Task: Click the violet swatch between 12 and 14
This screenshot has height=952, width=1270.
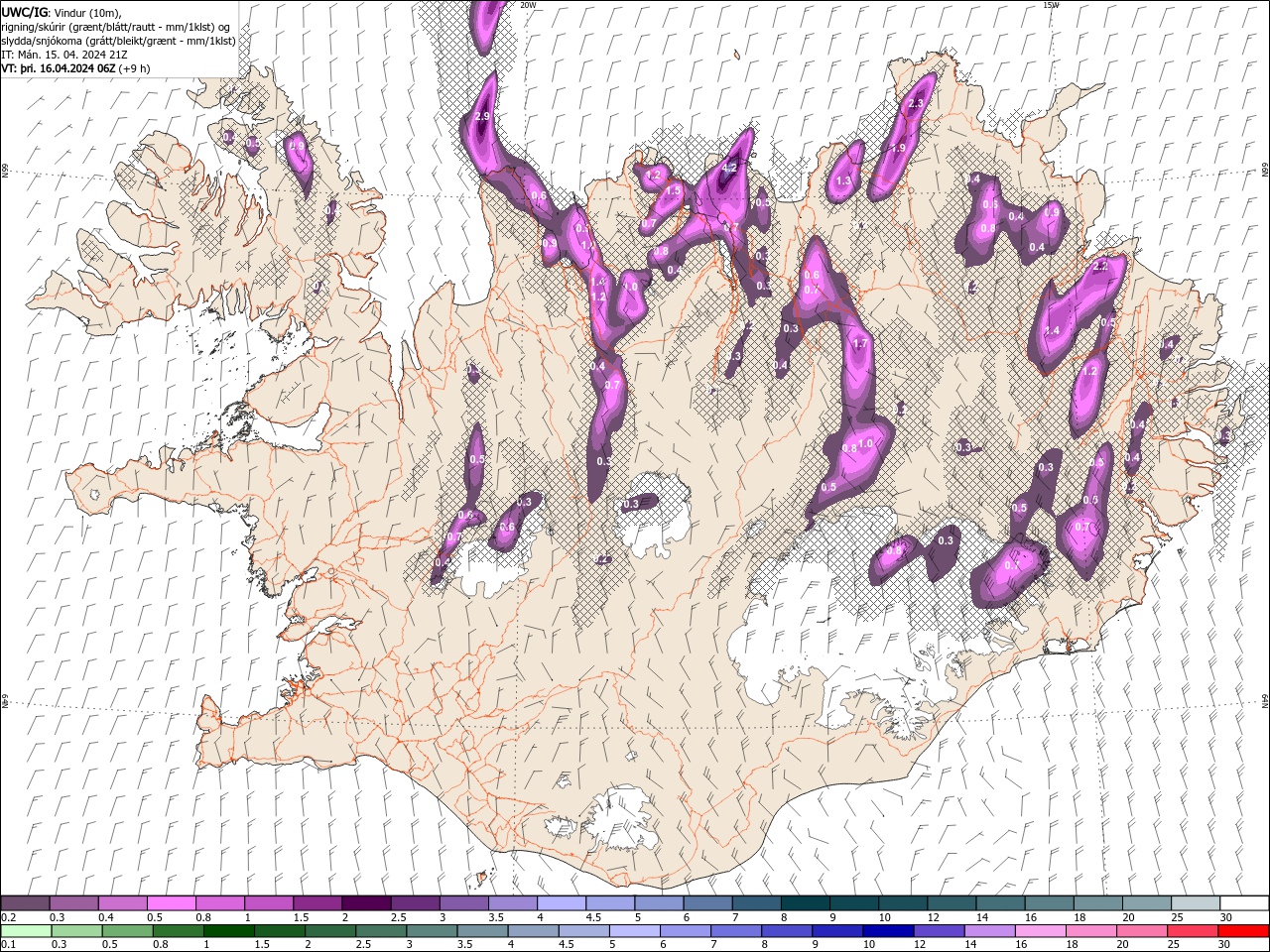Action: [x=938, y=931]
